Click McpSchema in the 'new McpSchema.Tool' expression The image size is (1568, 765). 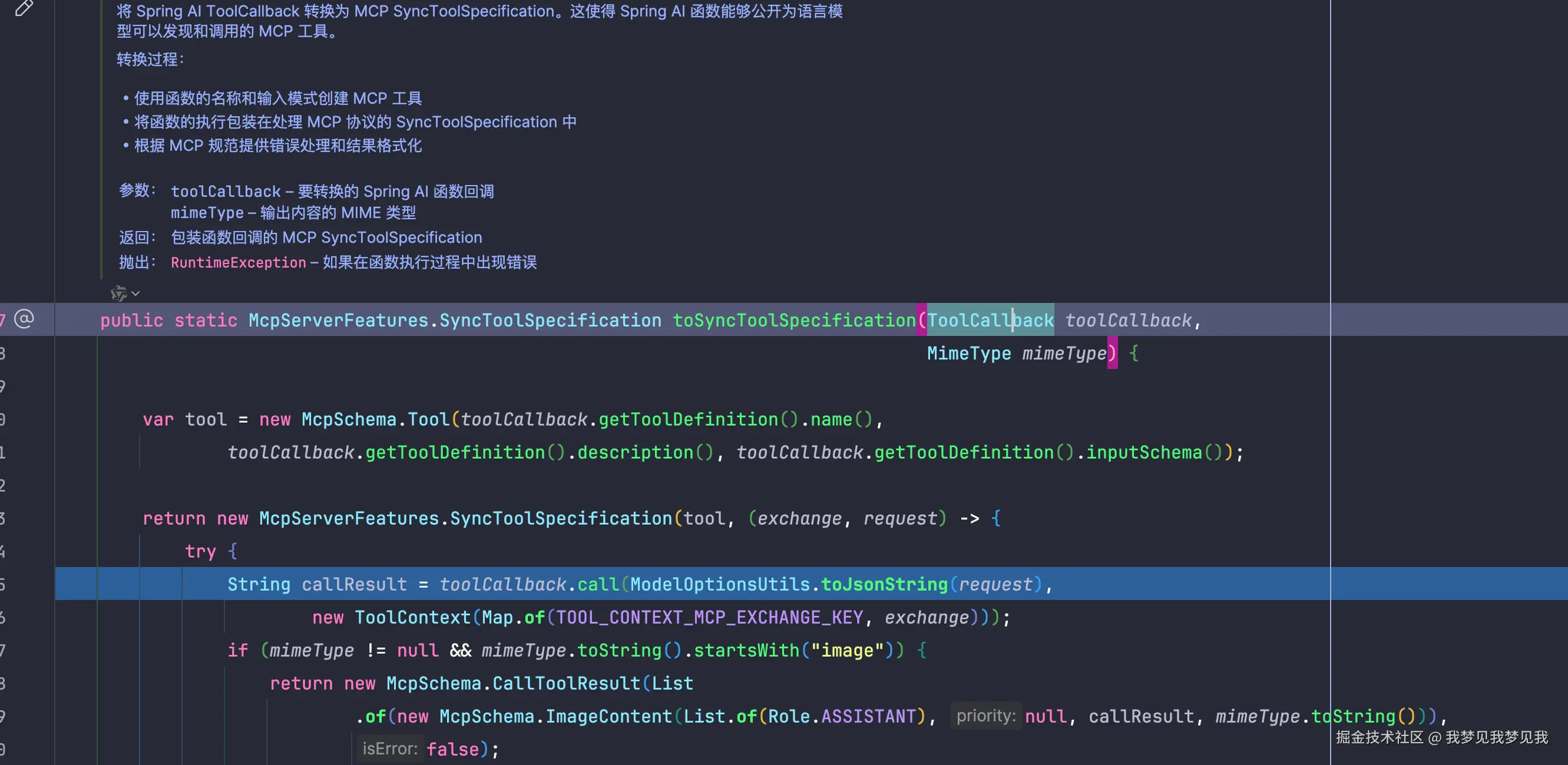pos(349,420)
